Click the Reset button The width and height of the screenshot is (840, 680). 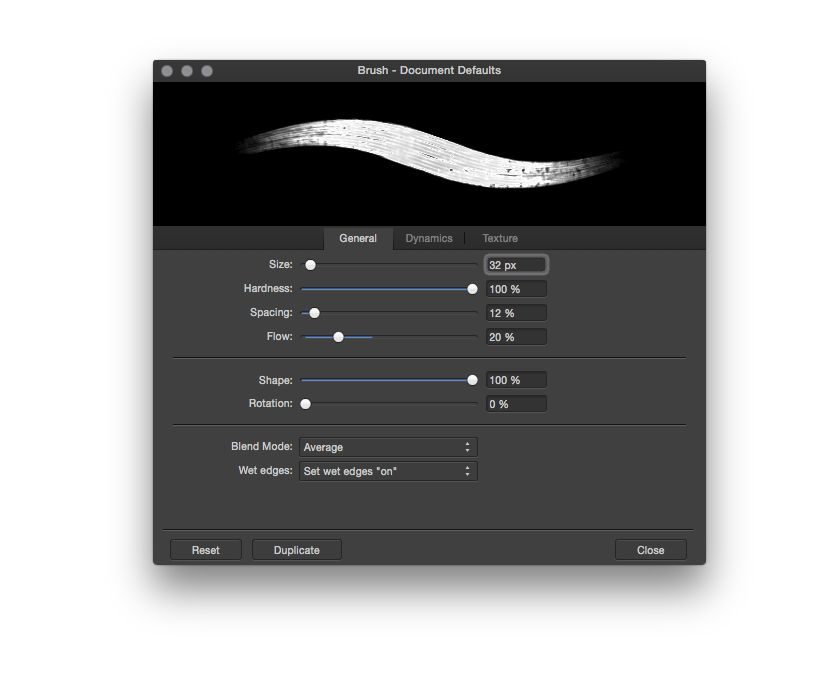tap(206, 550)
